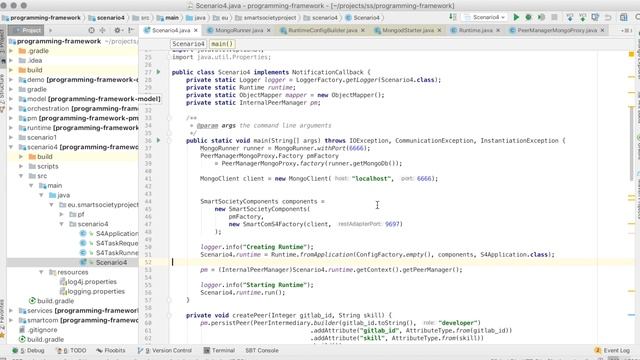The width and height of the screenshot is (640, 360).
Task: Close the Scenario4.java tab
Action: [196, 30]
